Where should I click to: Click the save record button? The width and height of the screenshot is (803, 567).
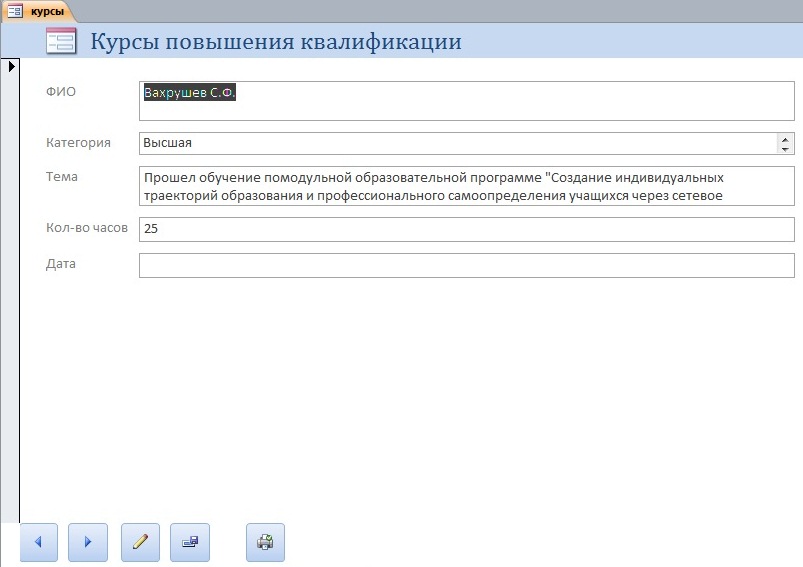tap(190, 542)
